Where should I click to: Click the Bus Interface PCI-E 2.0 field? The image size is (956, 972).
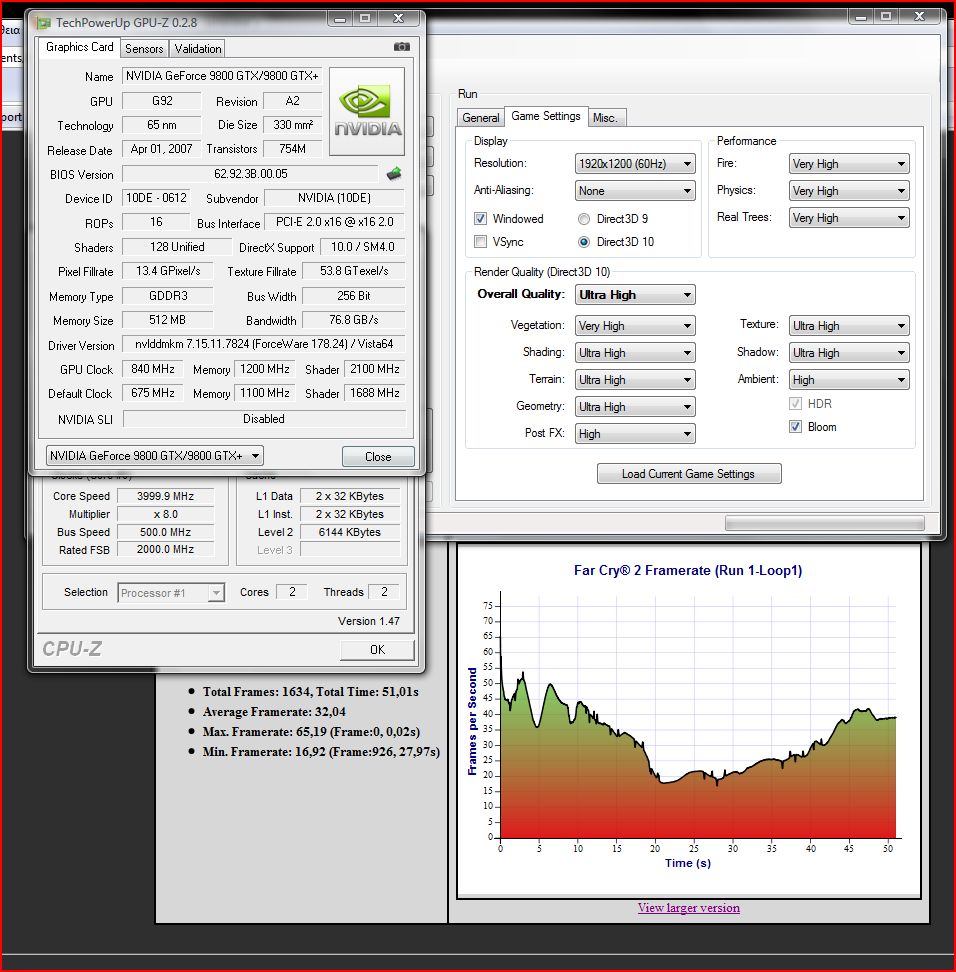[335, 222]
